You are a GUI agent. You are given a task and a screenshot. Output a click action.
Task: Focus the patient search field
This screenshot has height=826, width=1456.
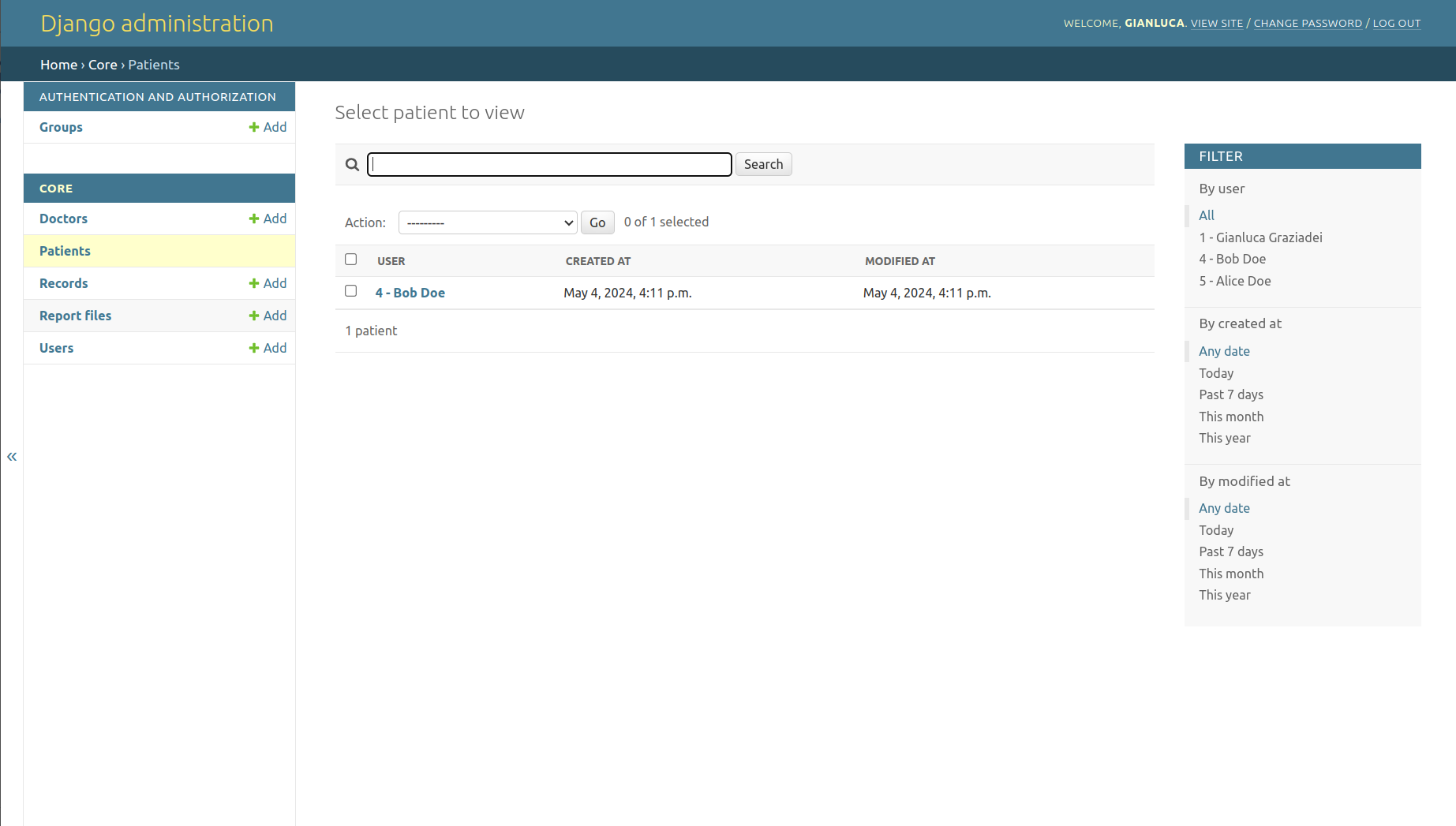tap(549, 164)
